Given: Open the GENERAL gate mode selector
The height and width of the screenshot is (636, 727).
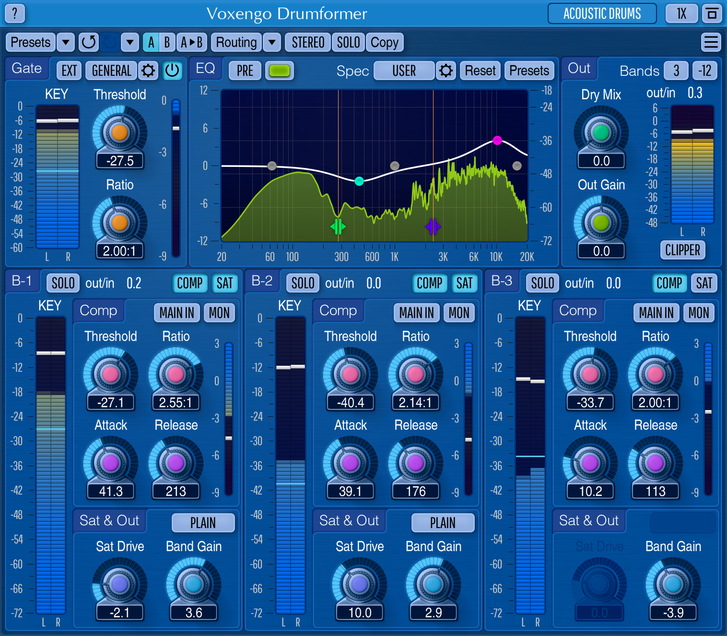Looking at the screenshot, I should pyautogui.click(x=111, y=70).
